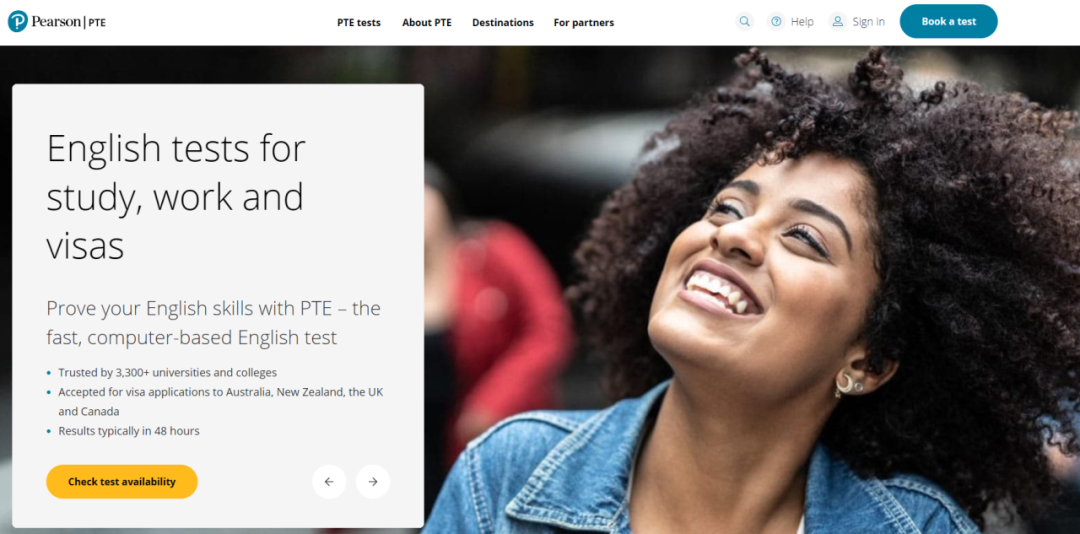Open the search magnifier icon

point(745,21)
